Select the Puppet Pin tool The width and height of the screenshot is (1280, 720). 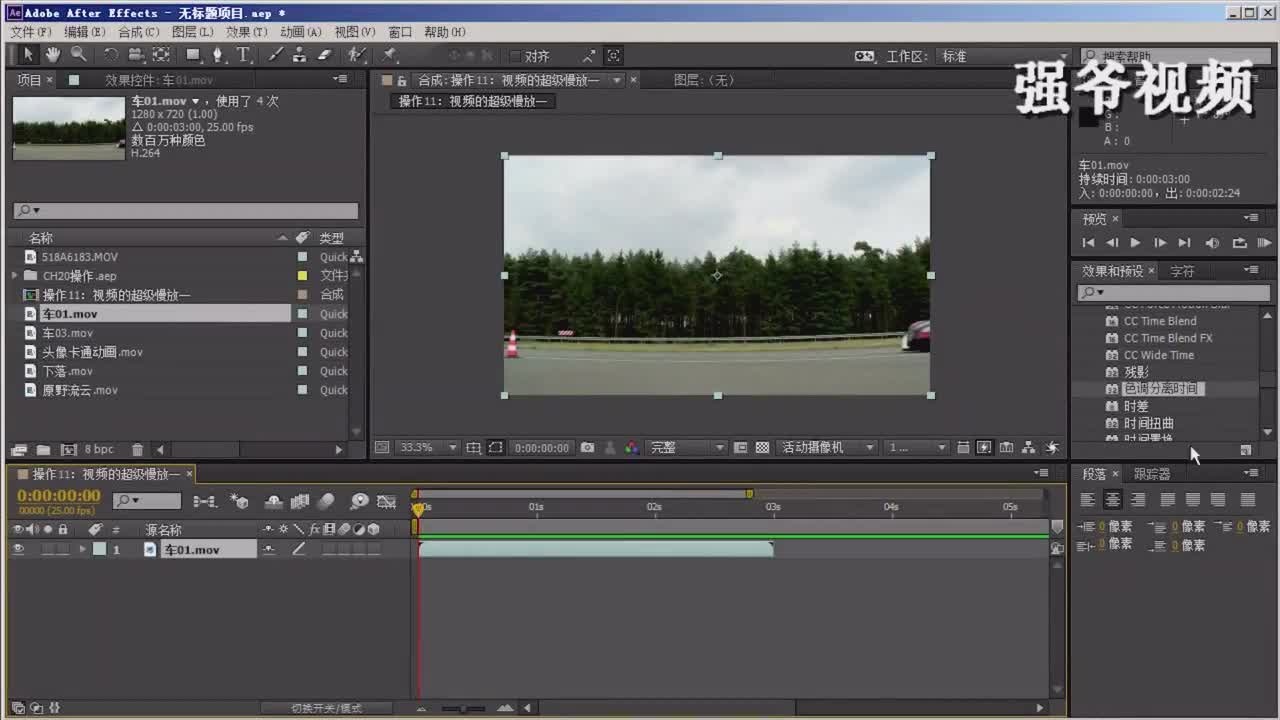pyautogui.click(x=390, y=55)
